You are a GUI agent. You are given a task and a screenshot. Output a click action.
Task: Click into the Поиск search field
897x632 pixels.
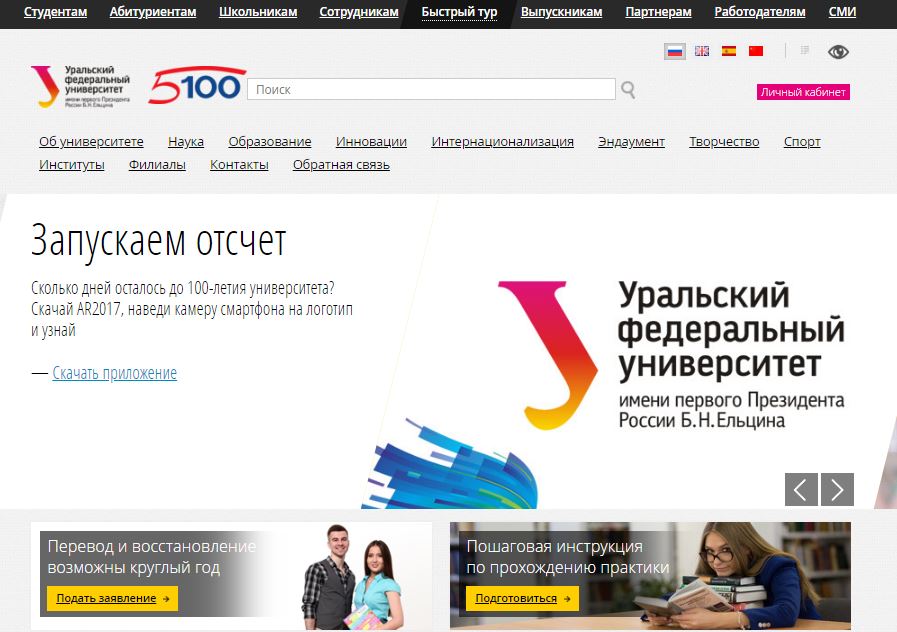(430, 90)
